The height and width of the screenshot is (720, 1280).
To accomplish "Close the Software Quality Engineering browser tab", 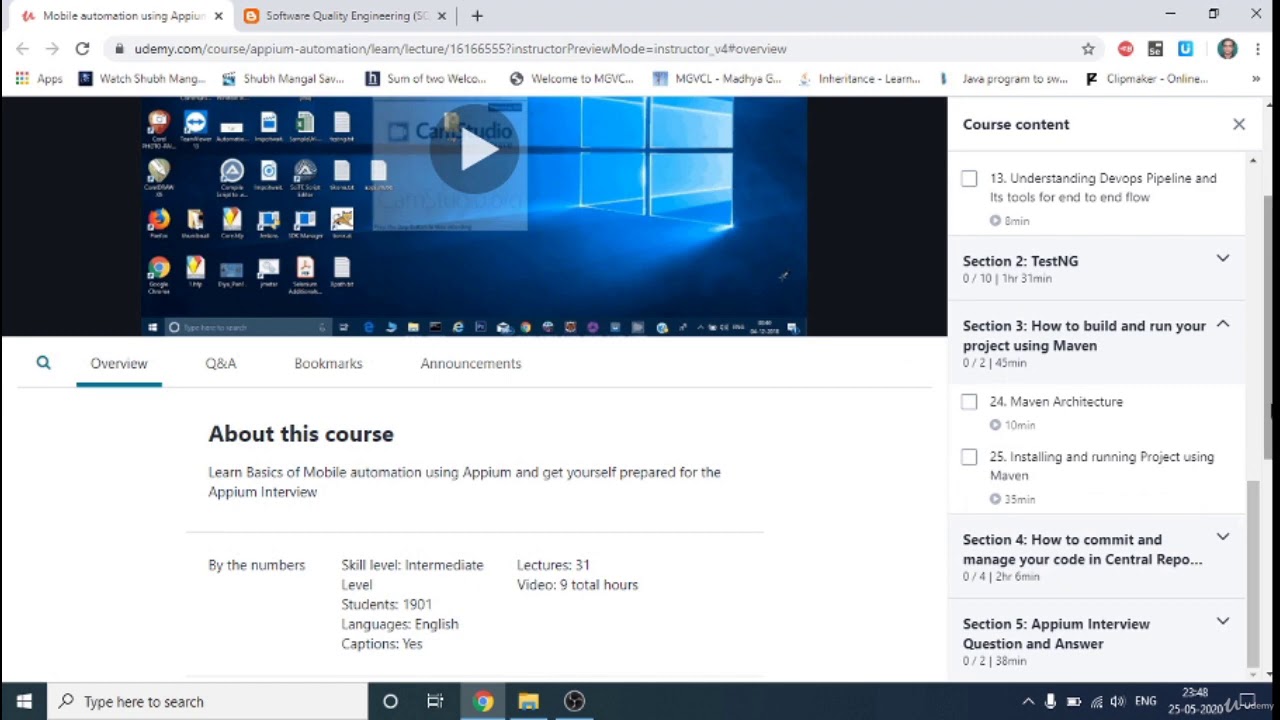I will [442, 16].
